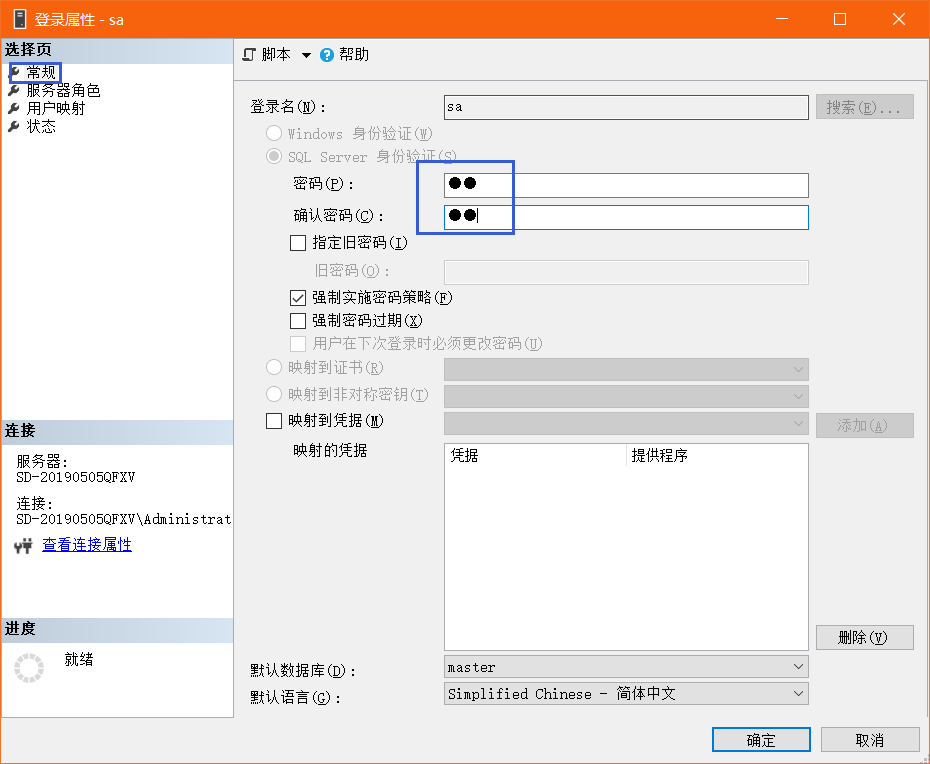The width and height of the screenshot is (930, 764).
Task: Click the server icon in title bar
Action: 20,19
